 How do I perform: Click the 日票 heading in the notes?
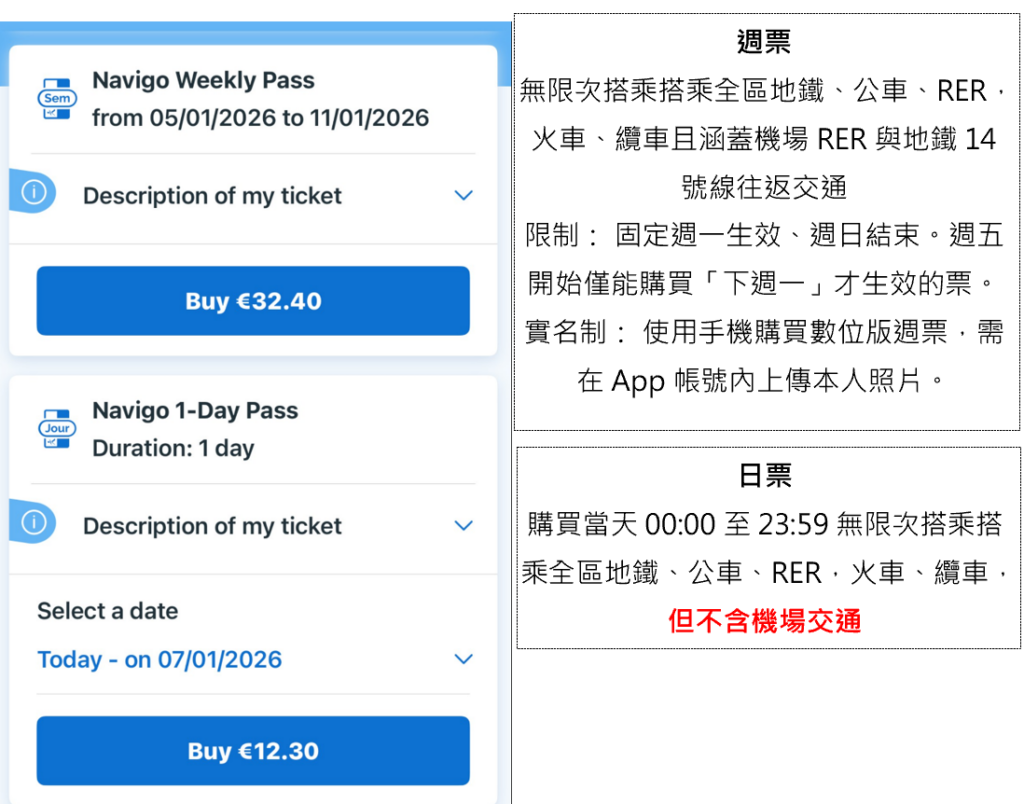765,476
